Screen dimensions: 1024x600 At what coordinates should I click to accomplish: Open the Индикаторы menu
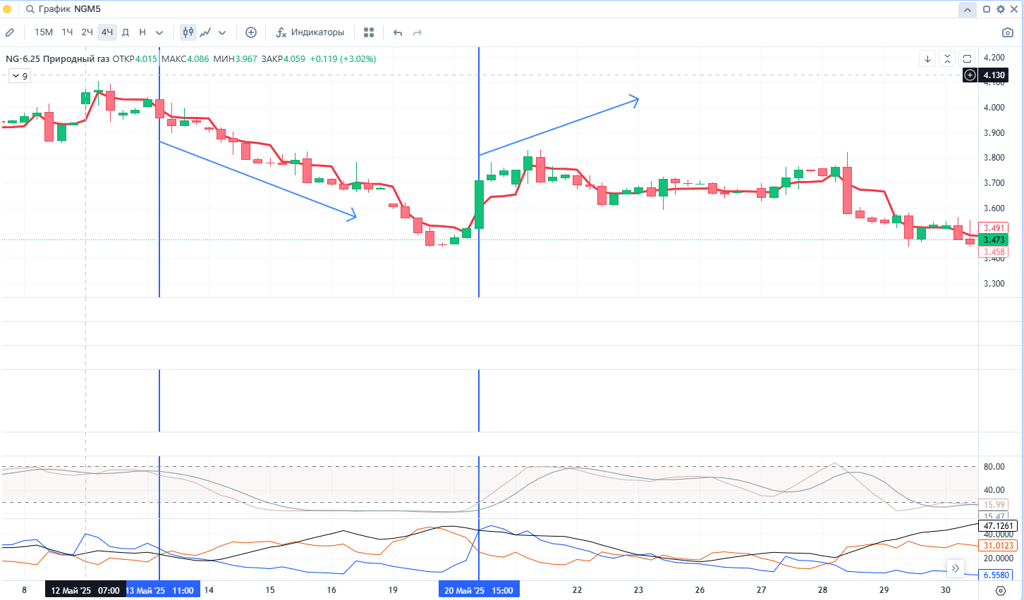pos(310,32)
